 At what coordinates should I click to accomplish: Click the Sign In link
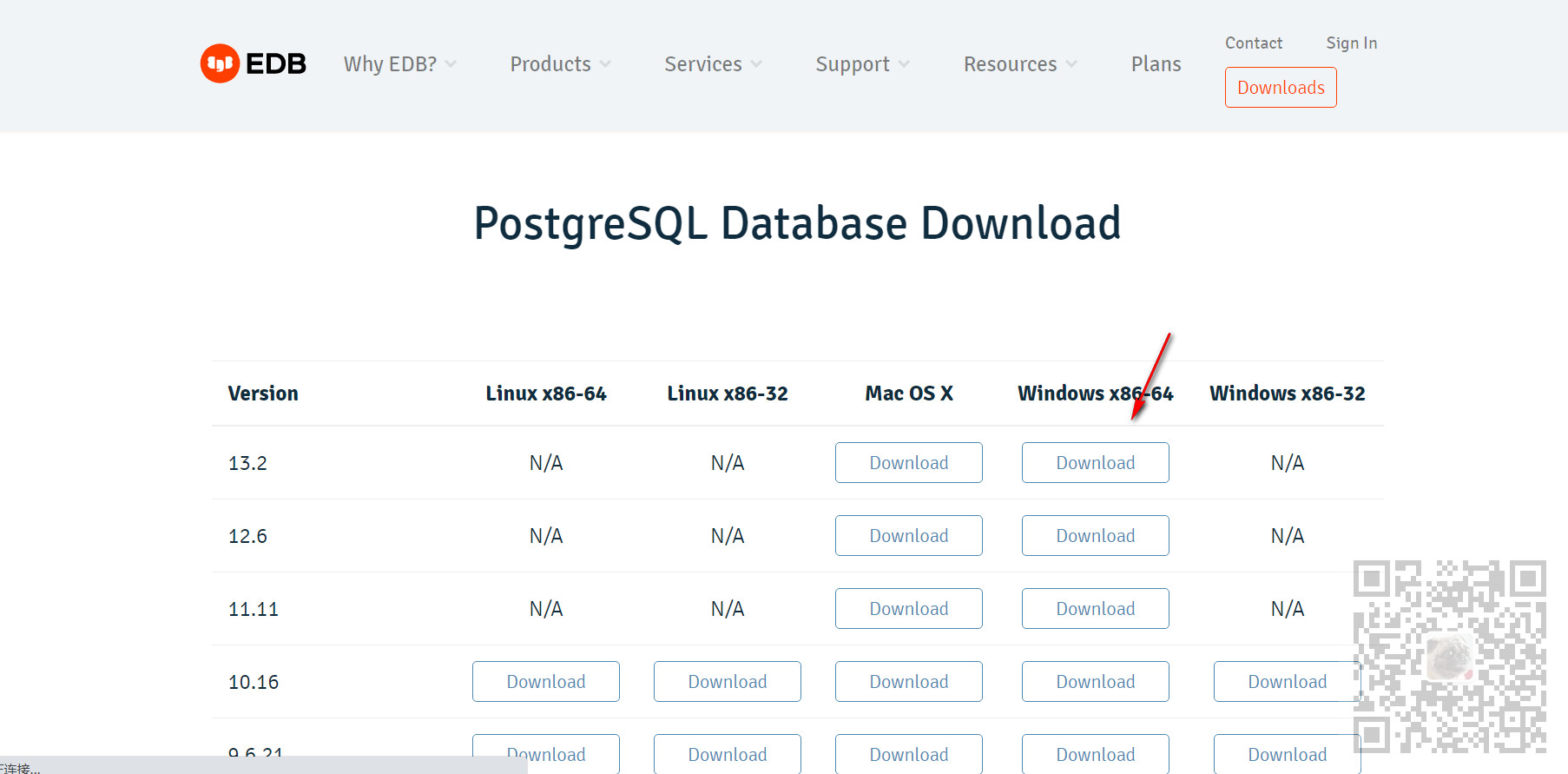point(1352,43)
